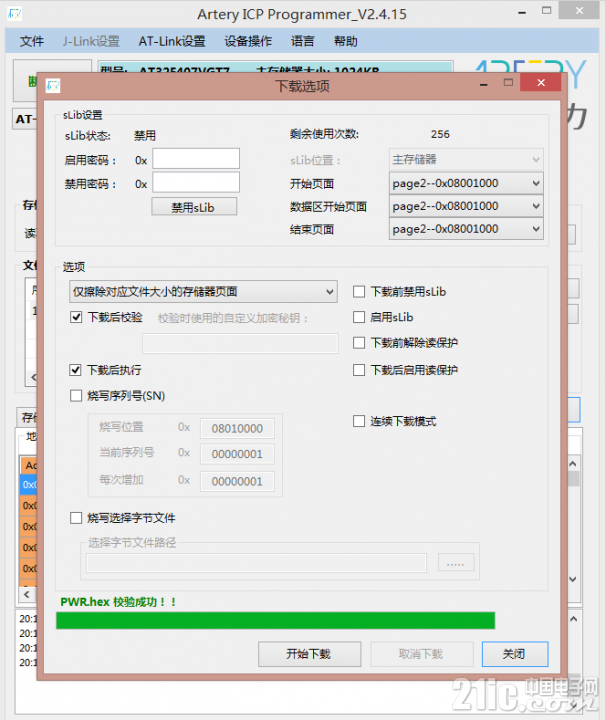Open the 语言 menu

pos(303,41)
